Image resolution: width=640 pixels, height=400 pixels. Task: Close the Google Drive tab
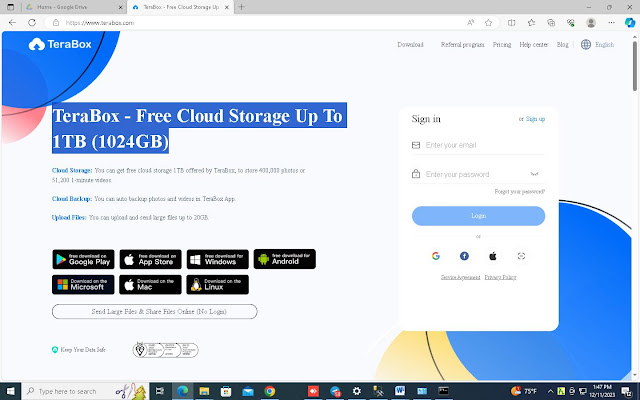(120, 7)
